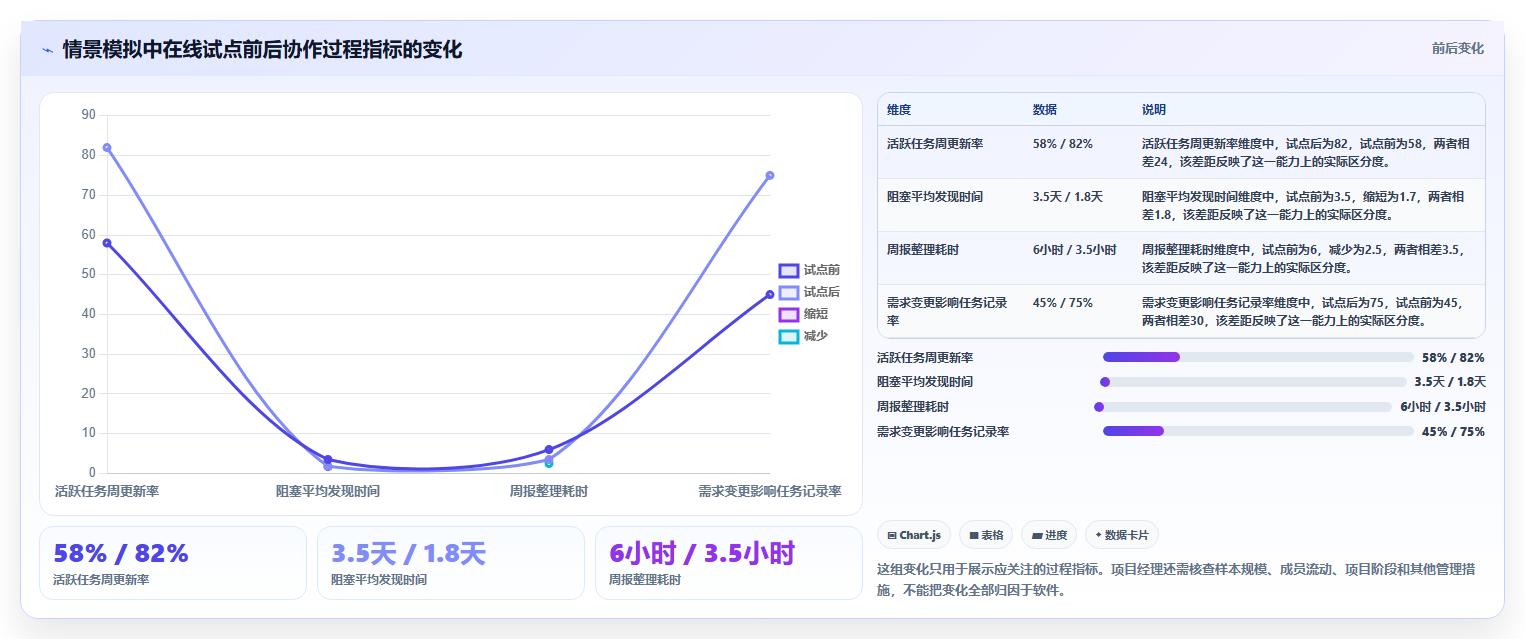Viewport: 1525px width, 639px height.
Task: Click the 试点前 data point at 58
Action: click(107, 243)
